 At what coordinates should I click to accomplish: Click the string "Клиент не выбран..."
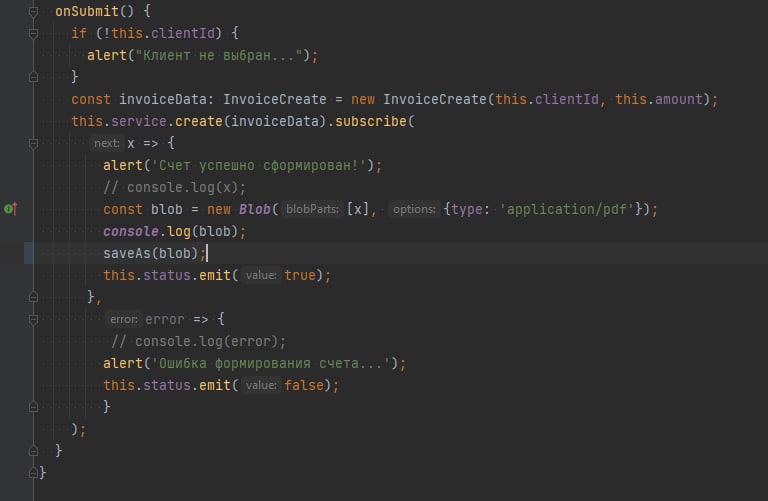[219, 55]
